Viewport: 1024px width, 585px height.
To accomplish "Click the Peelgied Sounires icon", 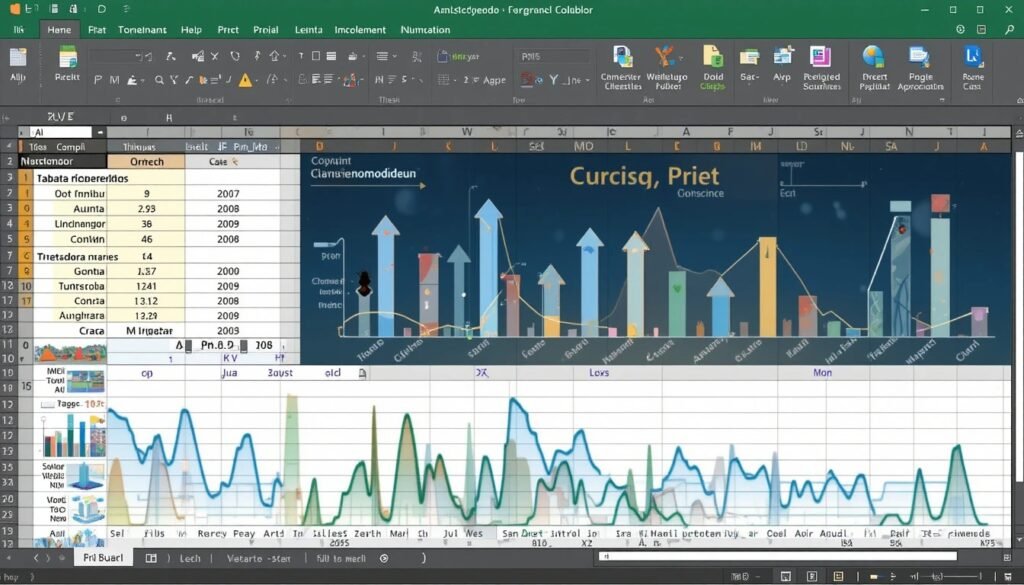I will pos(820,57).
